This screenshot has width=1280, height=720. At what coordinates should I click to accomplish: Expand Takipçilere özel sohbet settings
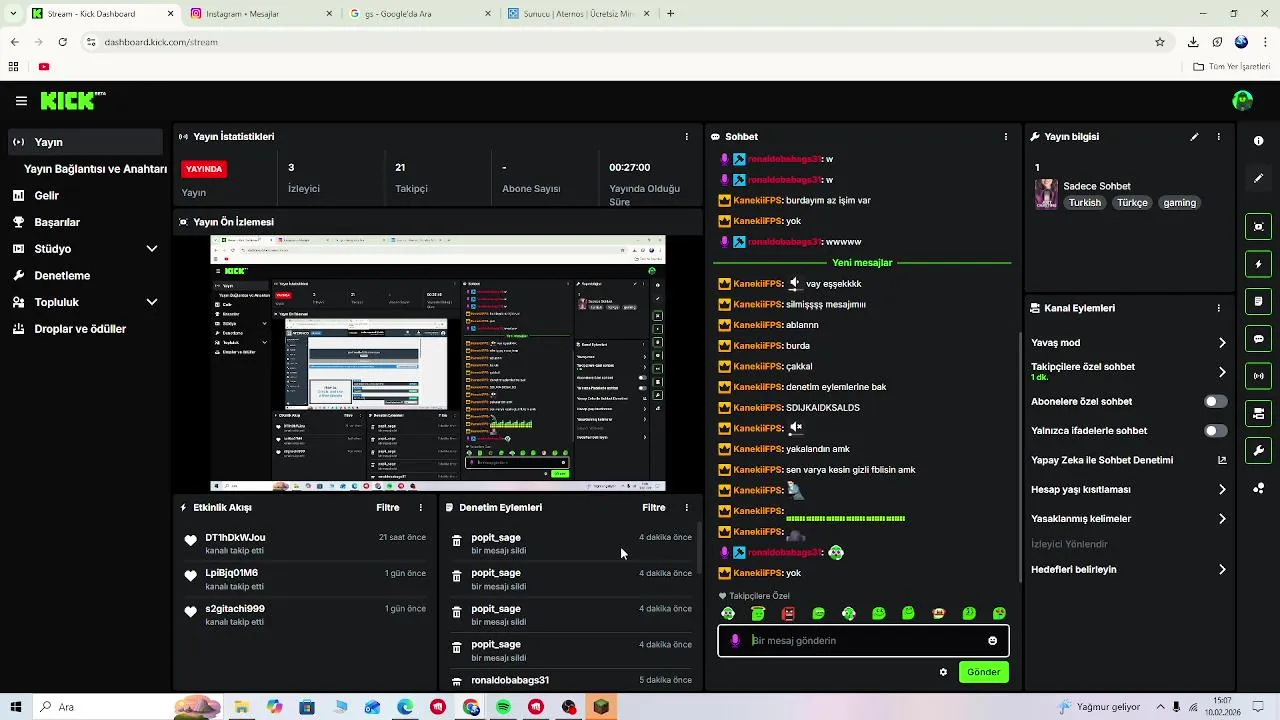click(1128, 372)
